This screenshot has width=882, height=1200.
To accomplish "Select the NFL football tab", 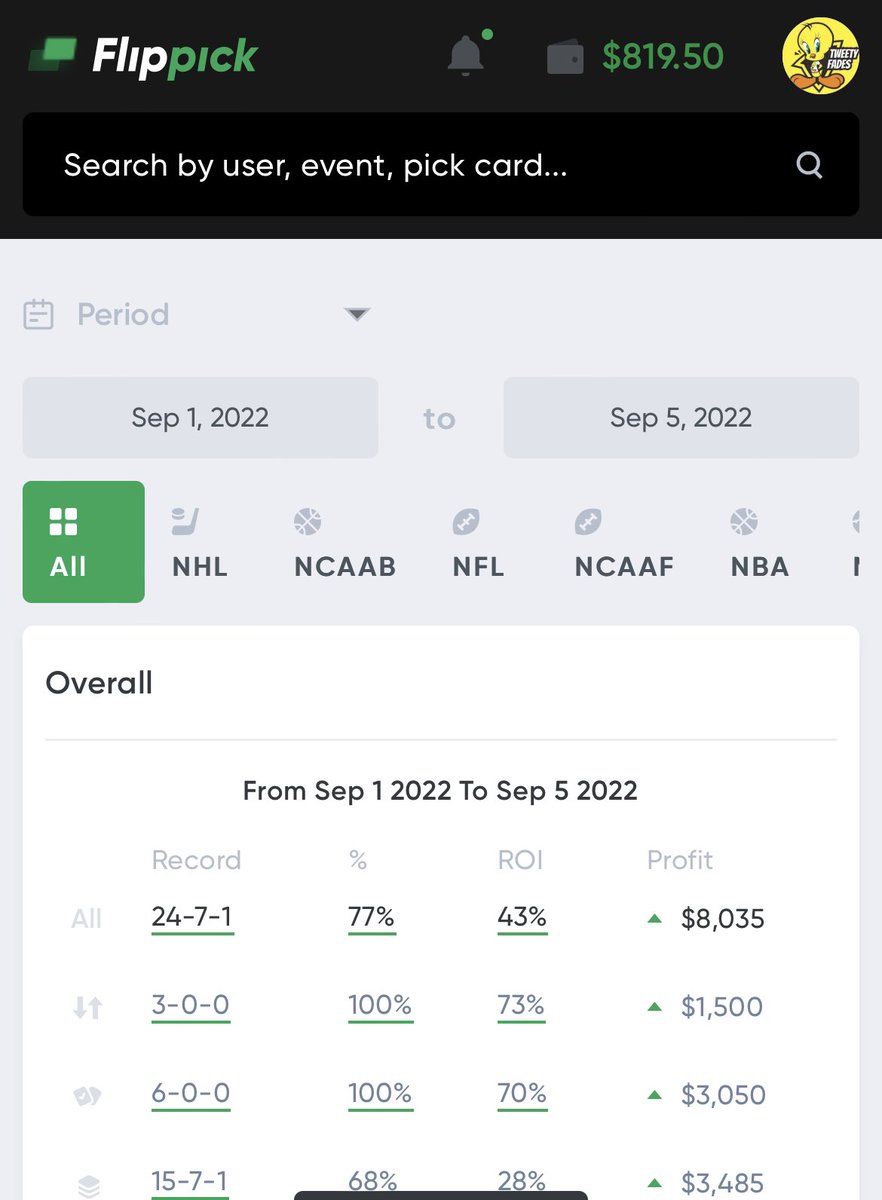I will 478,543.
